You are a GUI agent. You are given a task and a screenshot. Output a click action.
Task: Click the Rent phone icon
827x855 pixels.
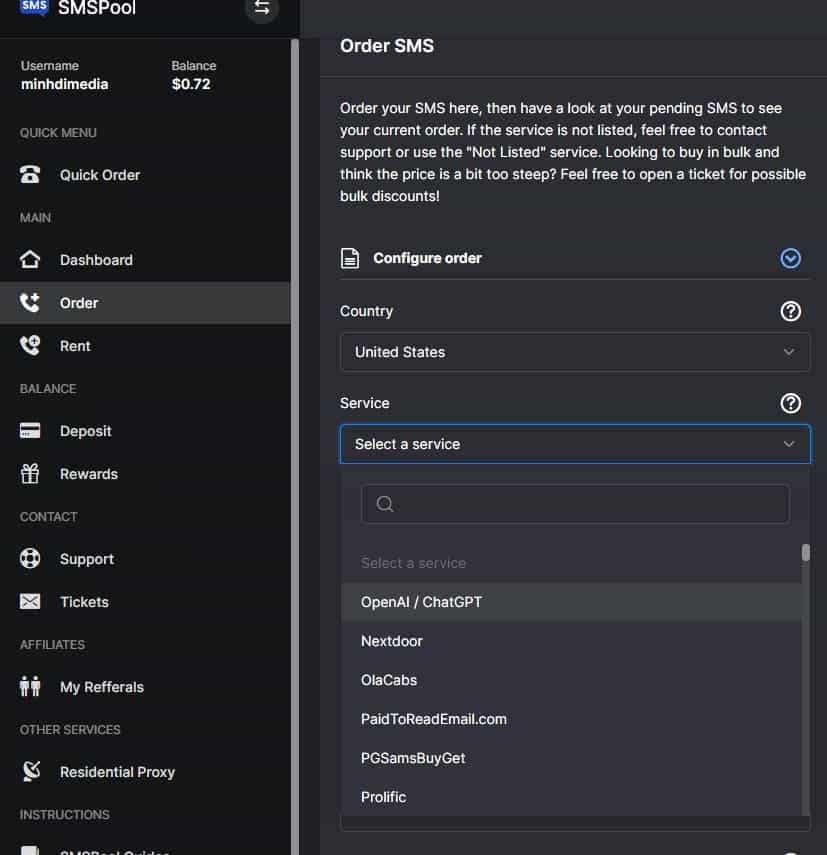coord(29,345)
